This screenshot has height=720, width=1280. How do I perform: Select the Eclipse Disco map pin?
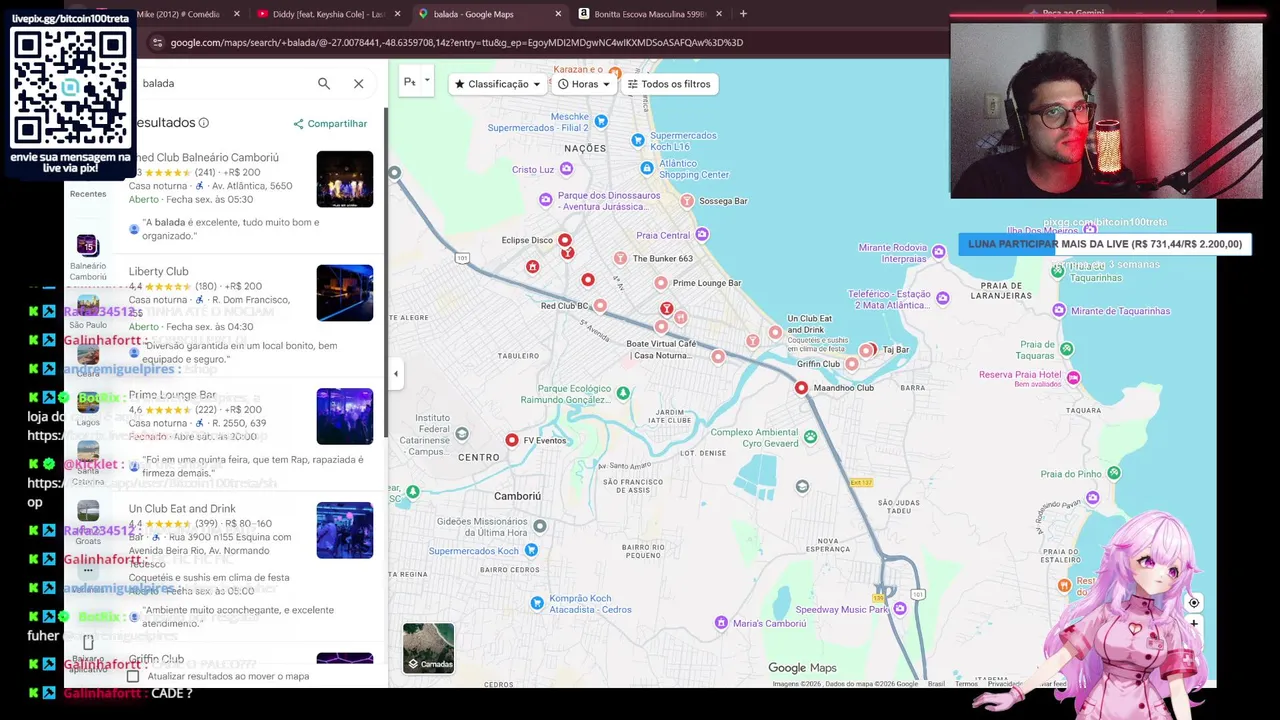tap(565, 240)
